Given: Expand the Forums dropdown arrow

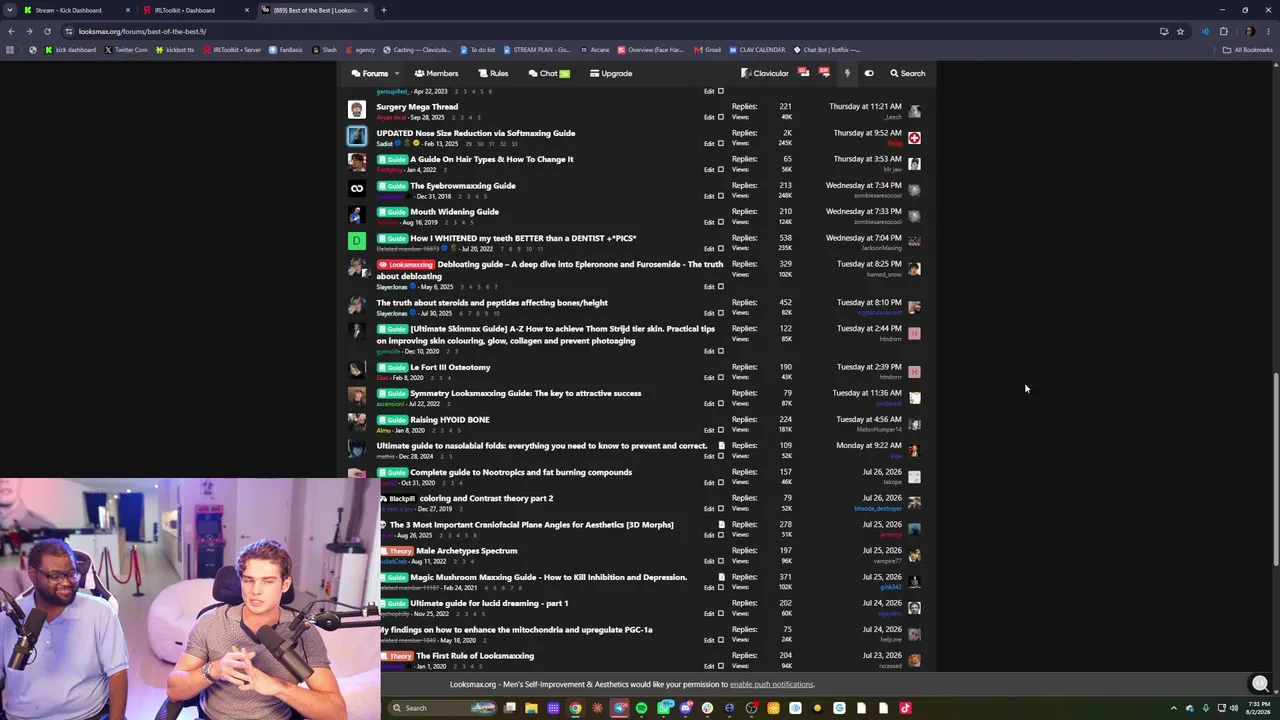Looking at the screenshot, I should 396,73.
